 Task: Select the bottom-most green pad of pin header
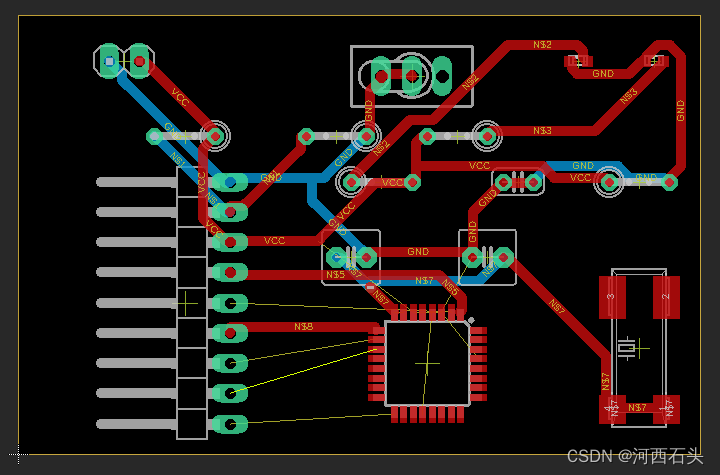coord(230,424)
